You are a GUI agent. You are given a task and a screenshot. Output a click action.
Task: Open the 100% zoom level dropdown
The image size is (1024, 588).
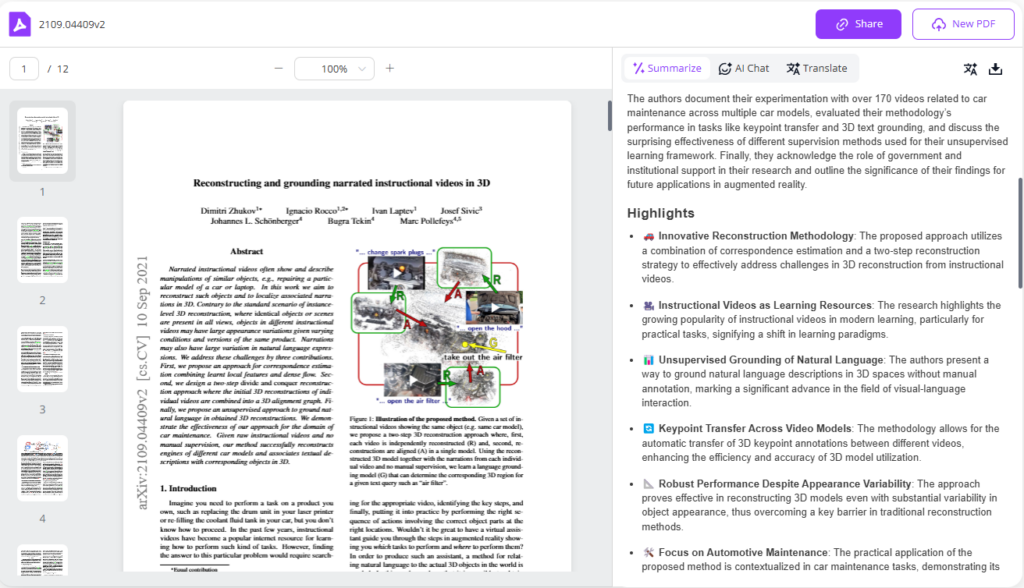coord(334,69)
